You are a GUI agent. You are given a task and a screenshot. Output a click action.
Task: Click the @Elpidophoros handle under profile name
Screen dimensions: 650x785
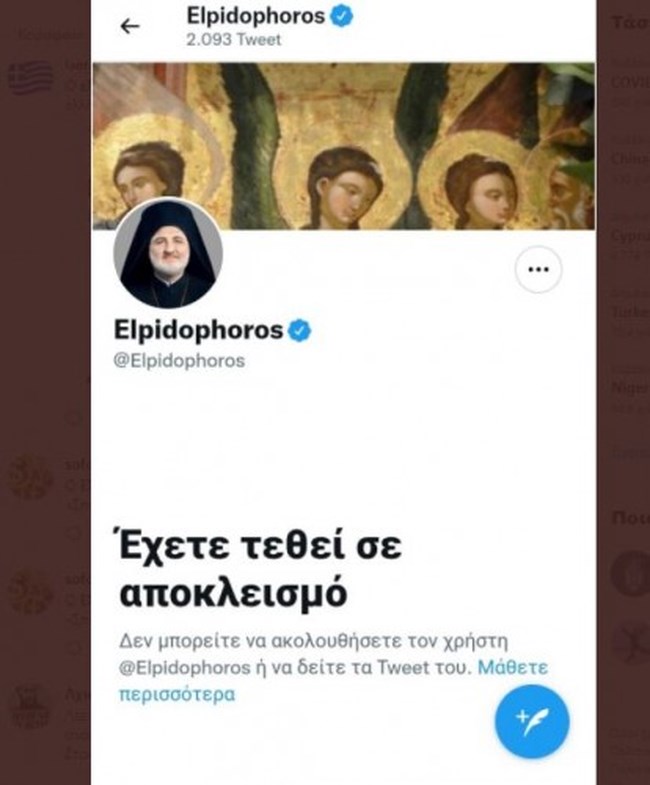pyautogui.click(x=179, y=360)
